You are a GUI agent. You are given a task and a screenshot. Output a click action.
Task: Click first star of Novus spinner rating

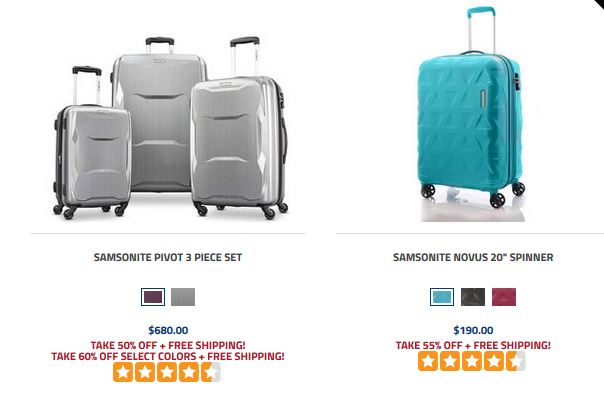tap(428, 361)
